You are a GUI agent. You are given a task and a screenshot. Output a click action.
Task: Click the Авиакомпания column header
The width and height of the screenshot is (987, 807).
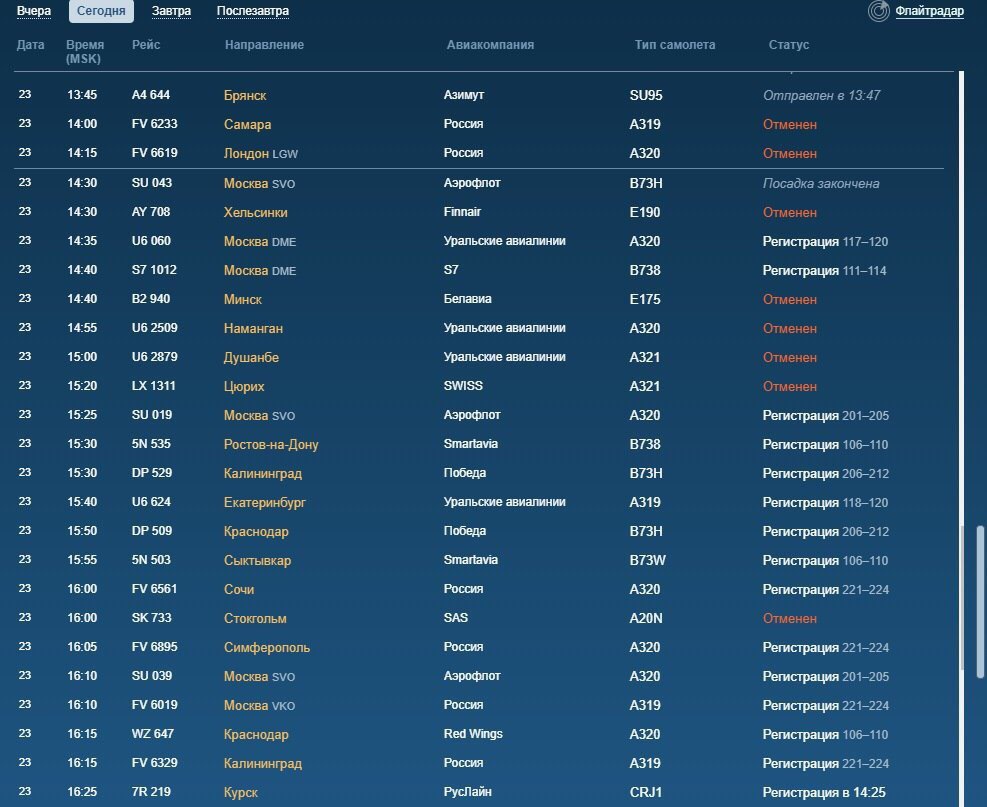pos(490,45)
